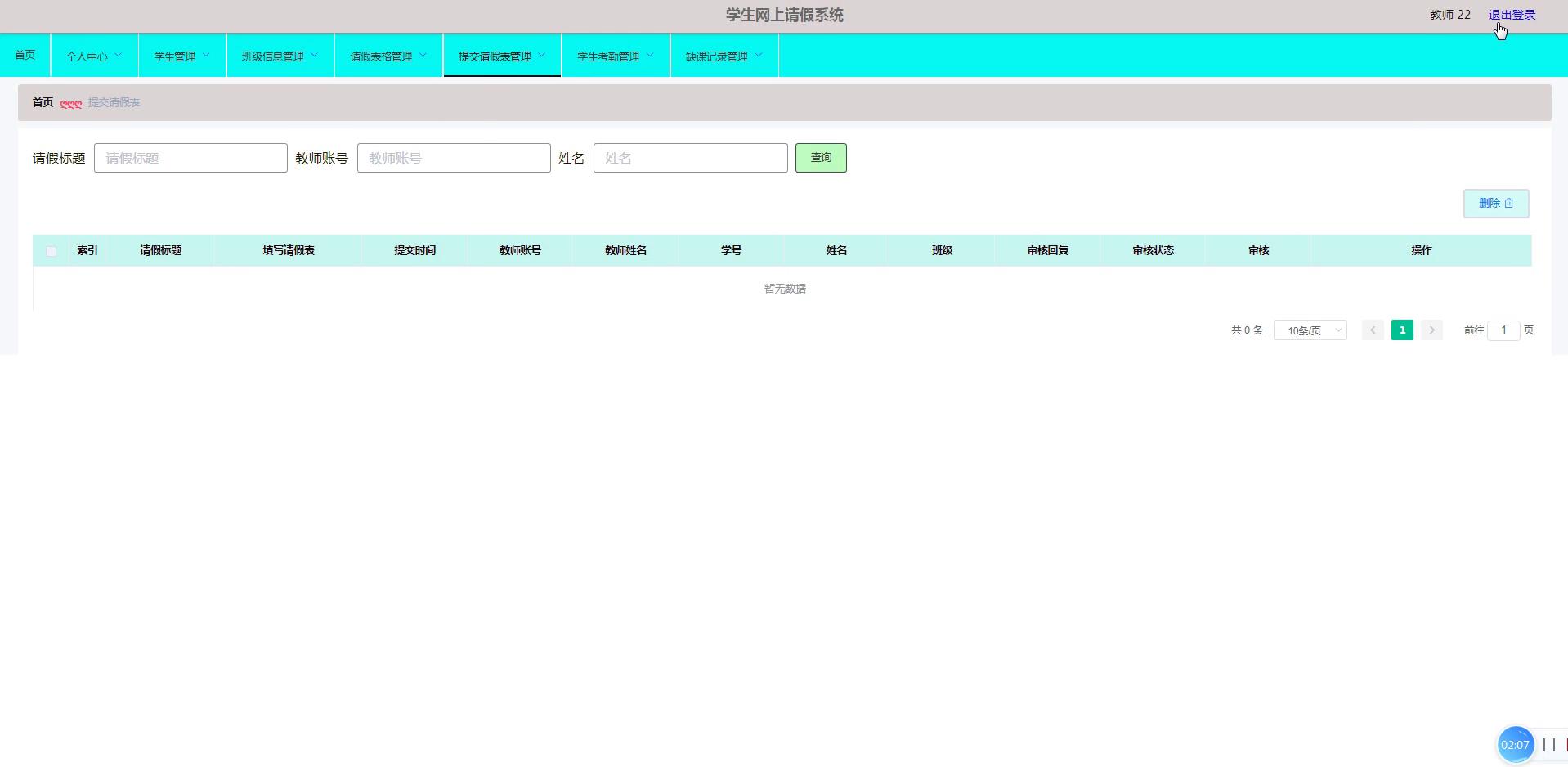Expand the 个人中心 dropdown menu
This screenshot has width=1568, height=767.
coord(94,56)
